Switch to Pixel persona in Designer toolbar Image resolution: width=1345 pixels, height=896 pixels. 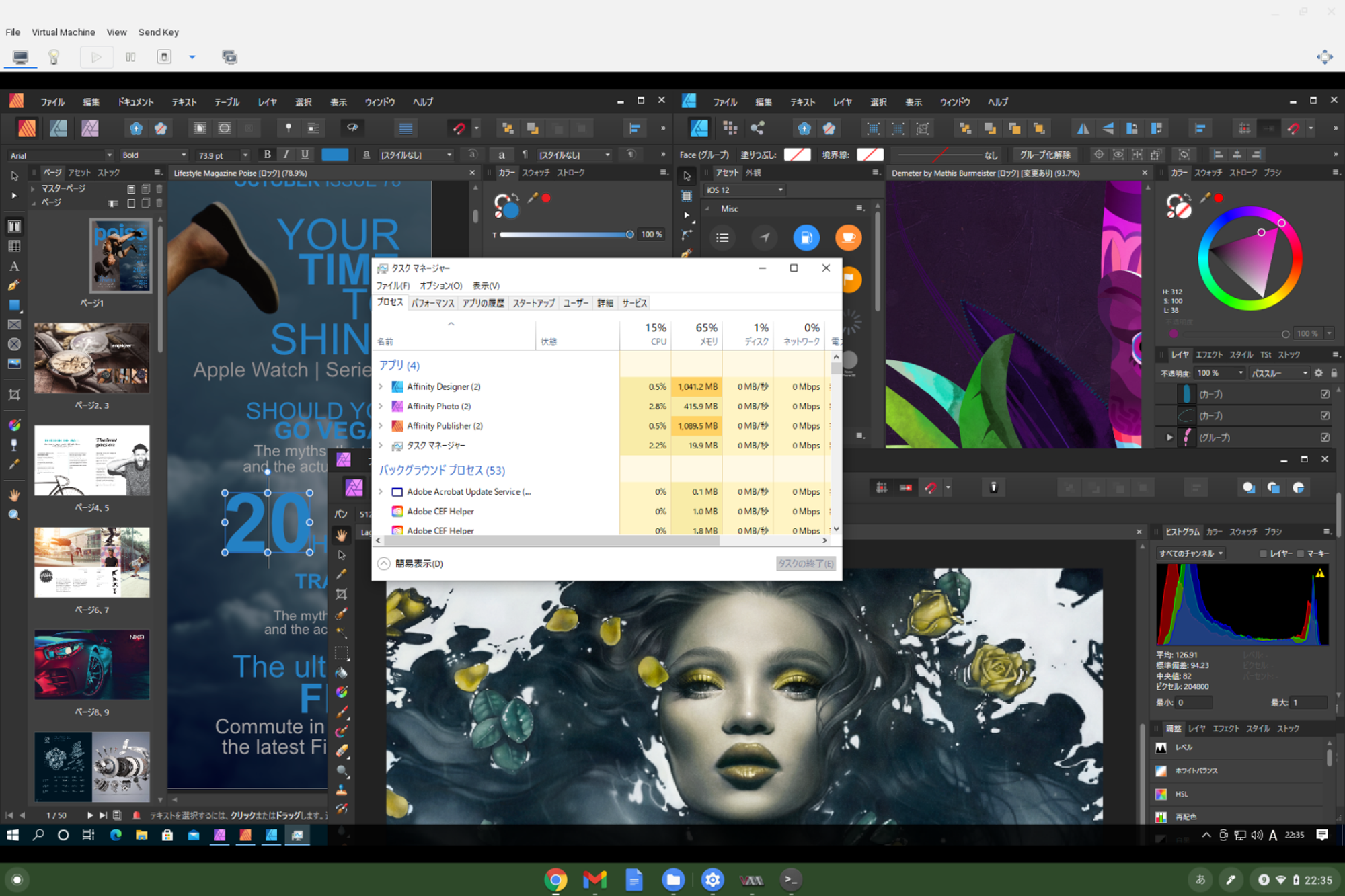point(730,128)
